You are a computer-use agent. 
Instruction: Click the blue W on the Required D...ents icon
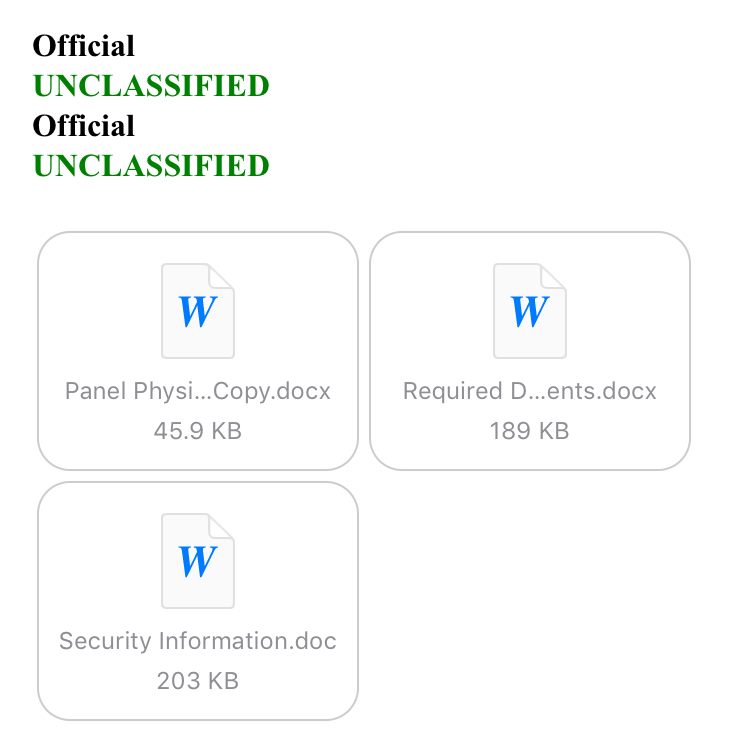529,311
